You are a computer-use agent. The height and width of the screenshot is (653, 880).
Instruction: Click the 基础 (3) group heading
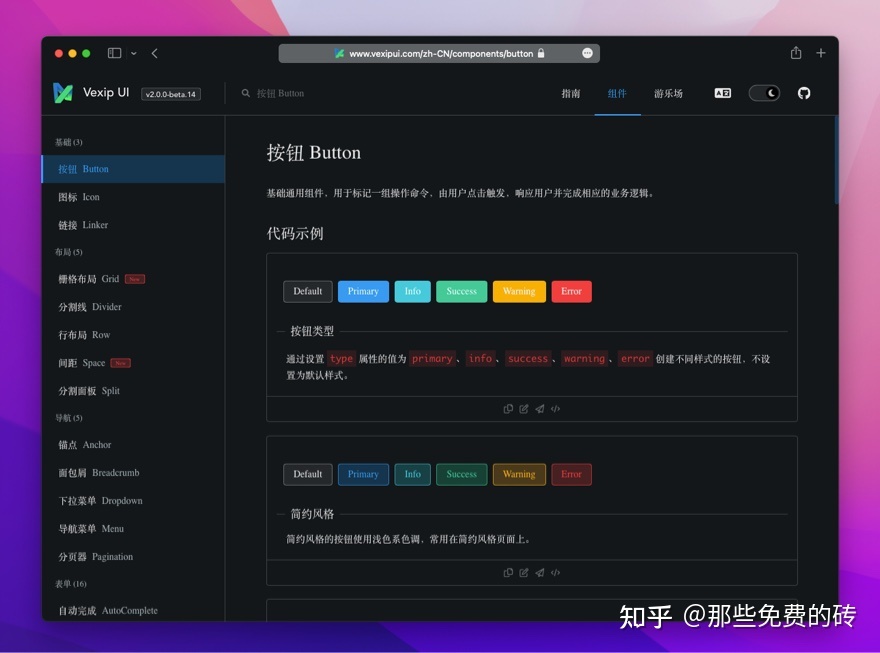(68, 142)
